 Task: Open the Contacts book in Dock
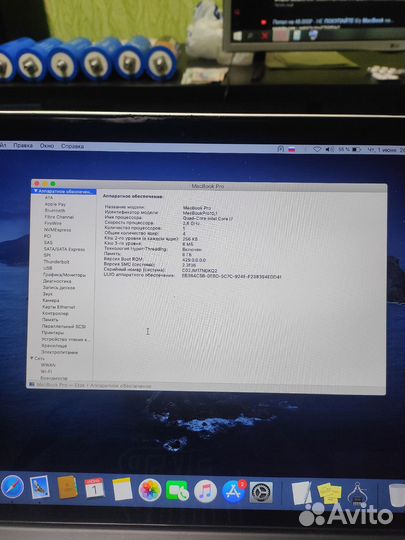67,487
